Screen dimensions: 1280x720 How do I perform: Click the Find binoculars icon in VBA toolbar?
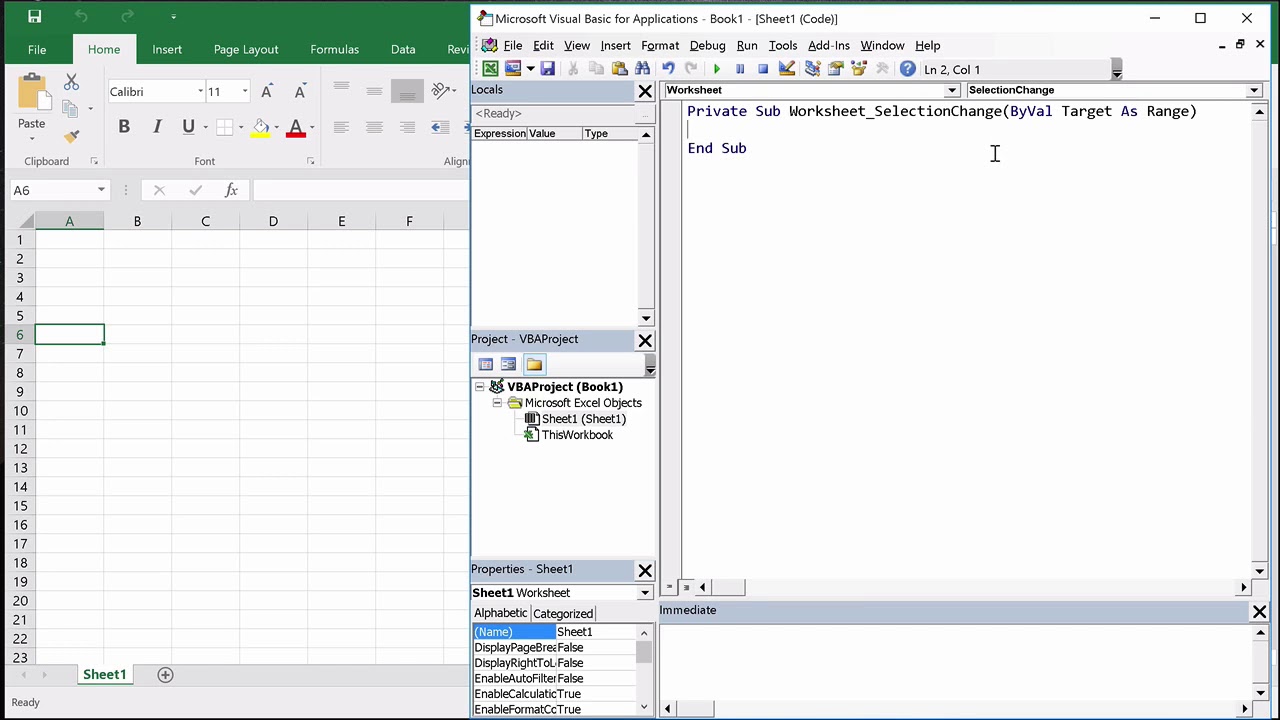pos(642,69)
